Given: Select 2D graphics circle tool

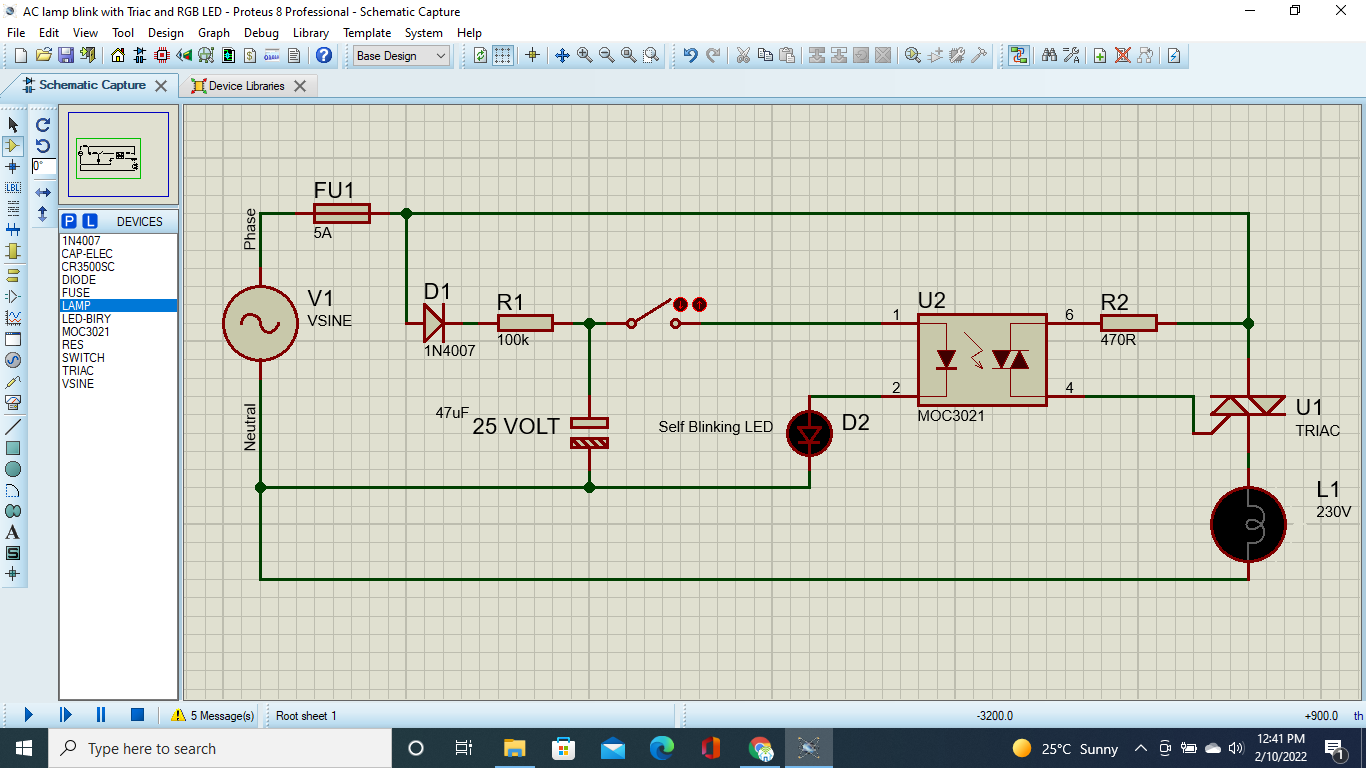Looking at the screenshot, I should [13, 468].
